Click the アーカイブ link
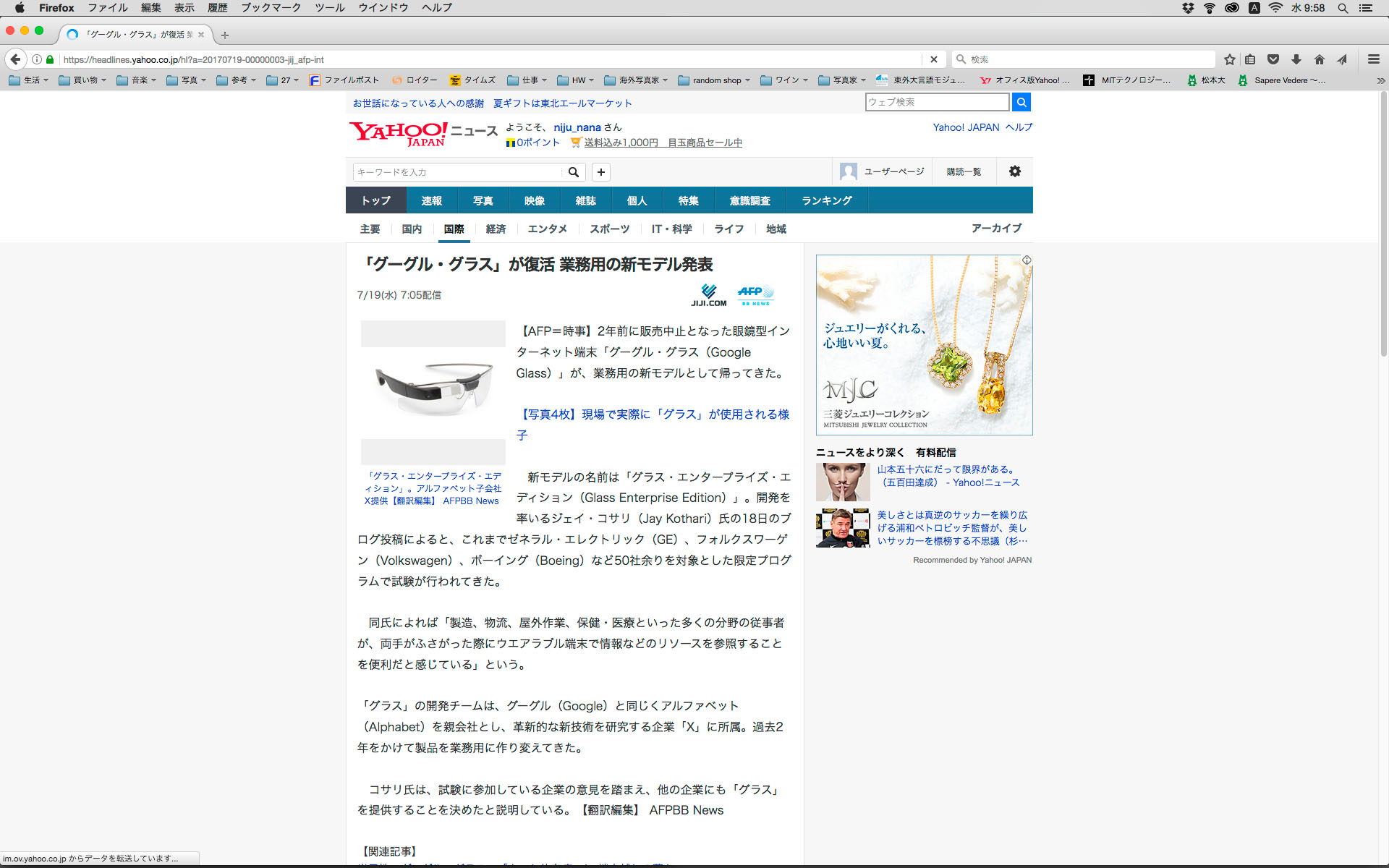 (996, 228)
